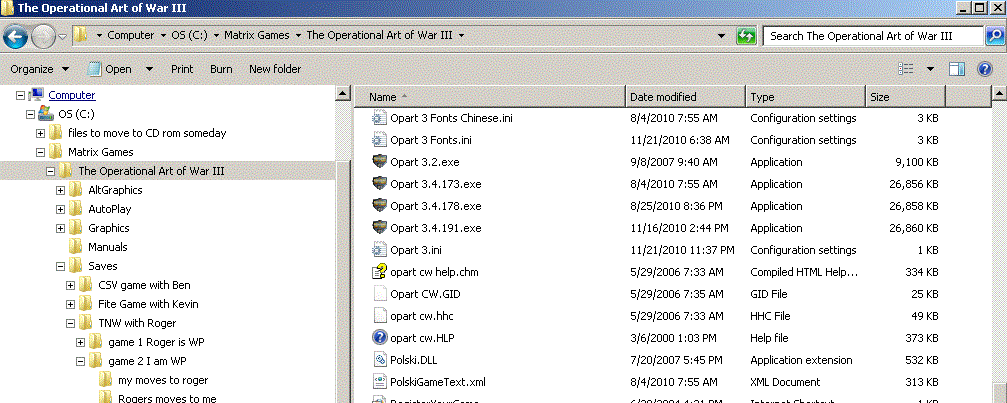Collapse the Saves folder node
Viewport: 1007px width, 403px height.
pos(60,266)
